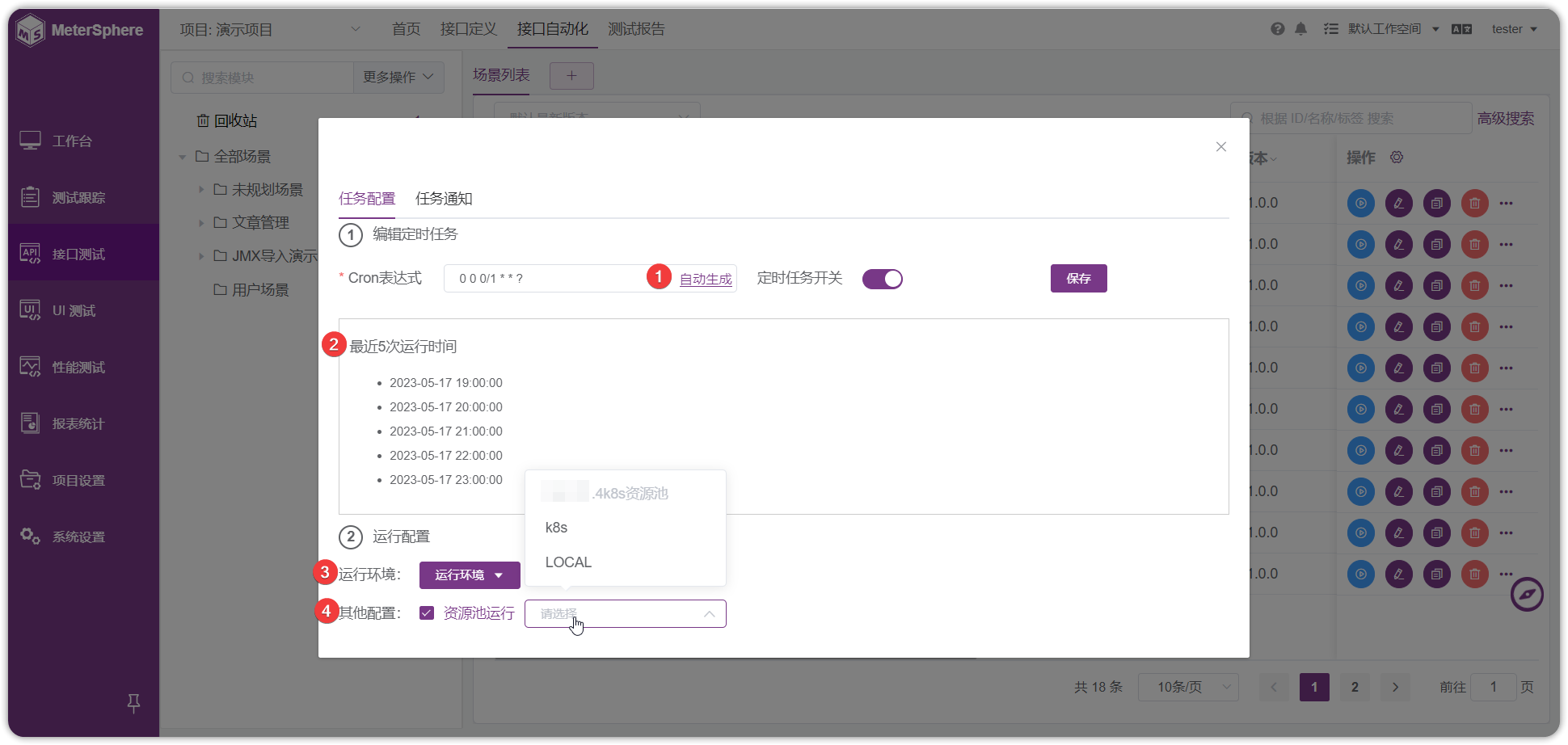Viewport: 1568px width, 745px height.
Task: Switch to the 任务通知 tab
Action: click(444, 199)
